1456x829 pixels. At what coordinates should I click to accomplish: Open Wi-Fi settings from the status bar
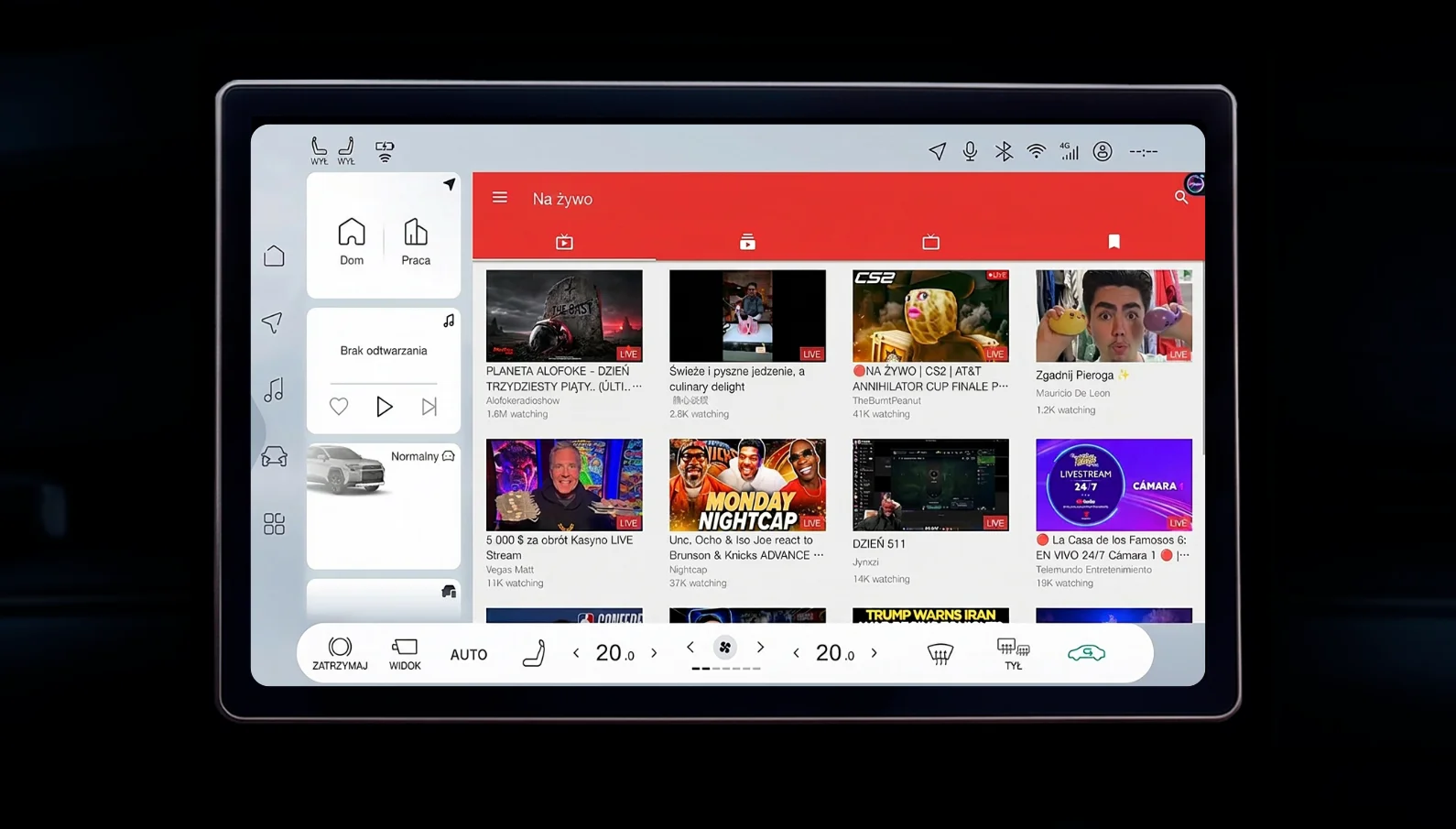pyautogui.click(x=1036, y=151)
